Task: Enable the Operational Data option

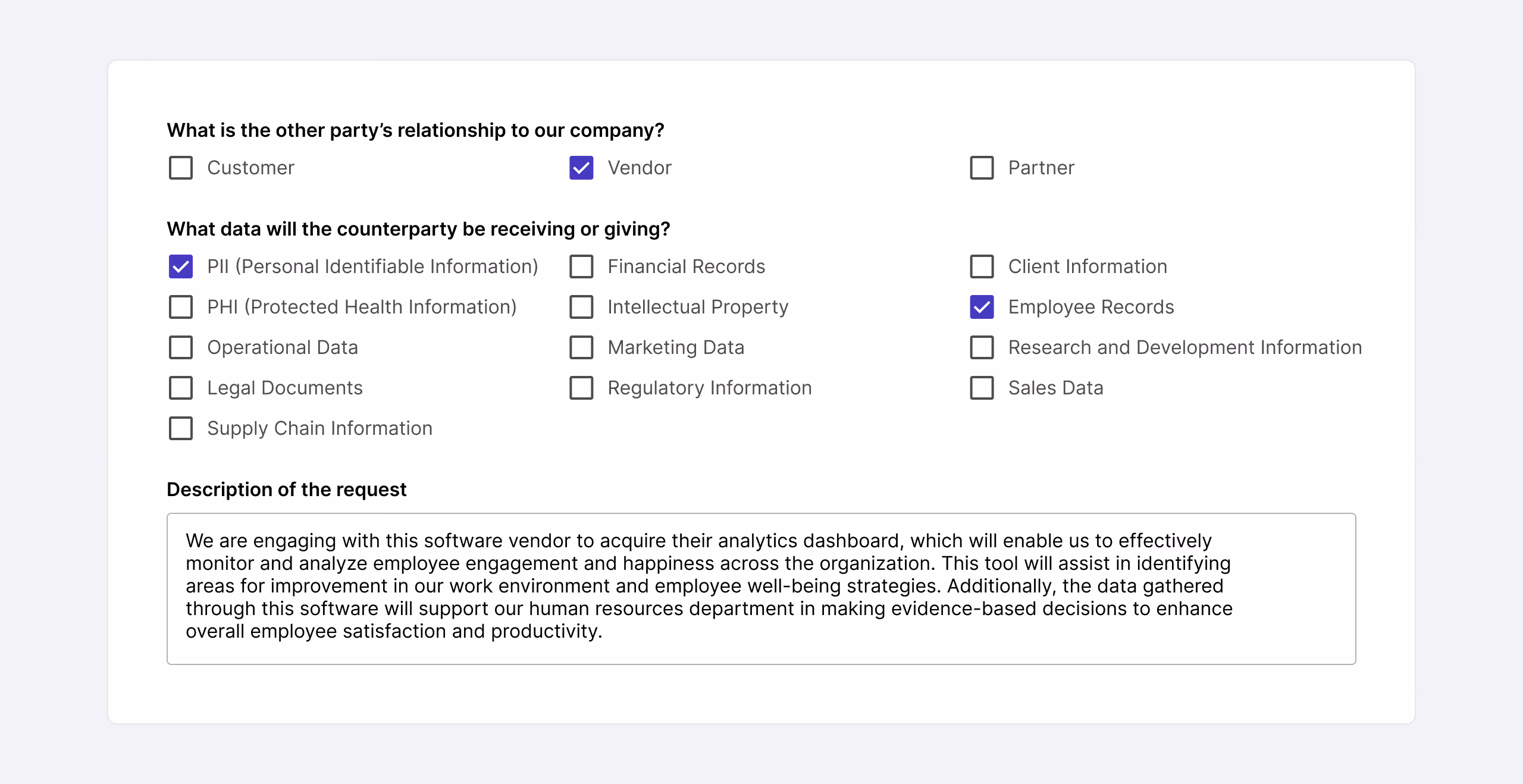Action: coord(181,347)
